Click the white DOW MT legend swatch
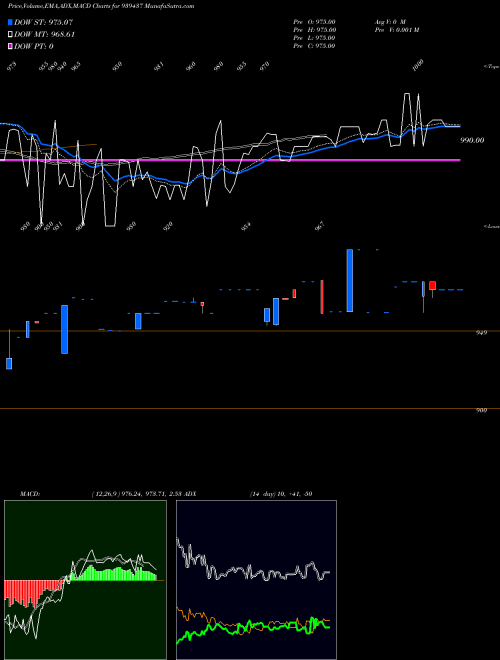This screenshot has width=500, height=660. click(x=10, y=34)
